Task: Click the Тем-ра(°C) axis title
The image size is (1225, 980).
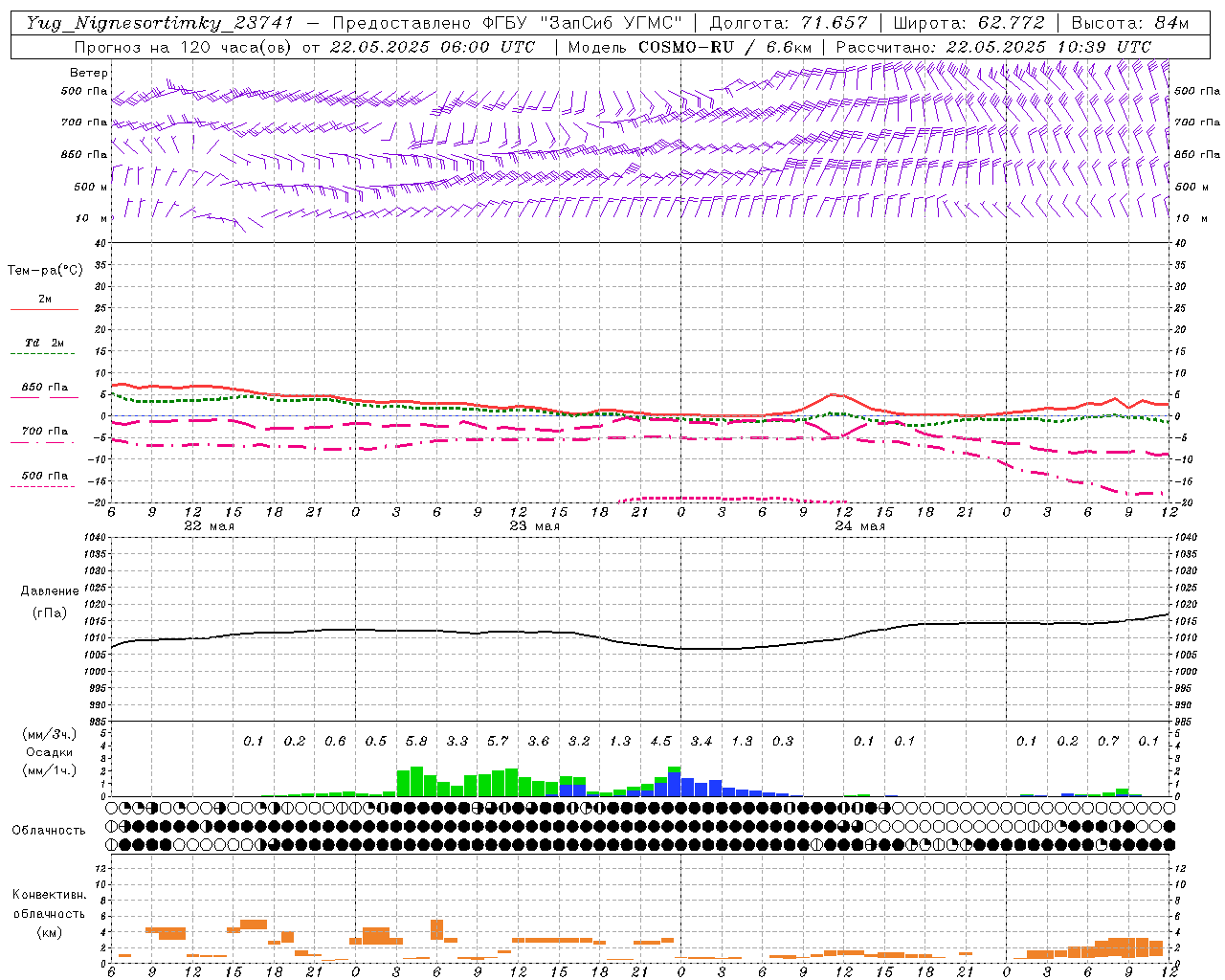Action: pyautogui.click(x=45, y=271)
